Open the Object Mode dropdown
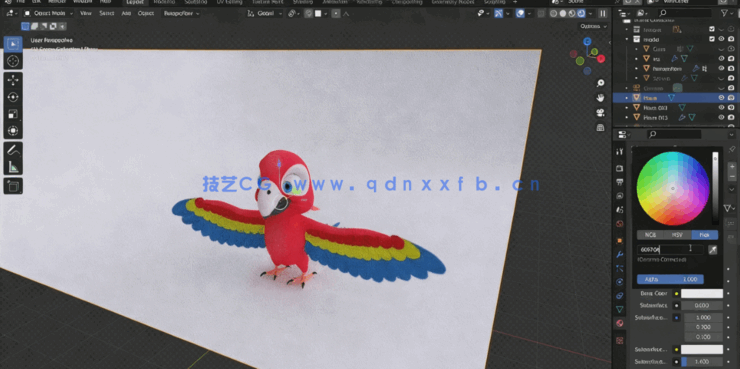The image size is (740, 369). [x=49, y=13]
